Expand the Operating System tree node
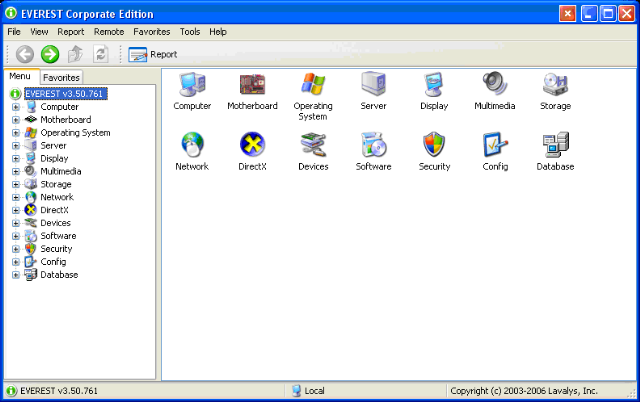This screenshot has width=640, height=402. pyautogui.click(x=16, y=133)
